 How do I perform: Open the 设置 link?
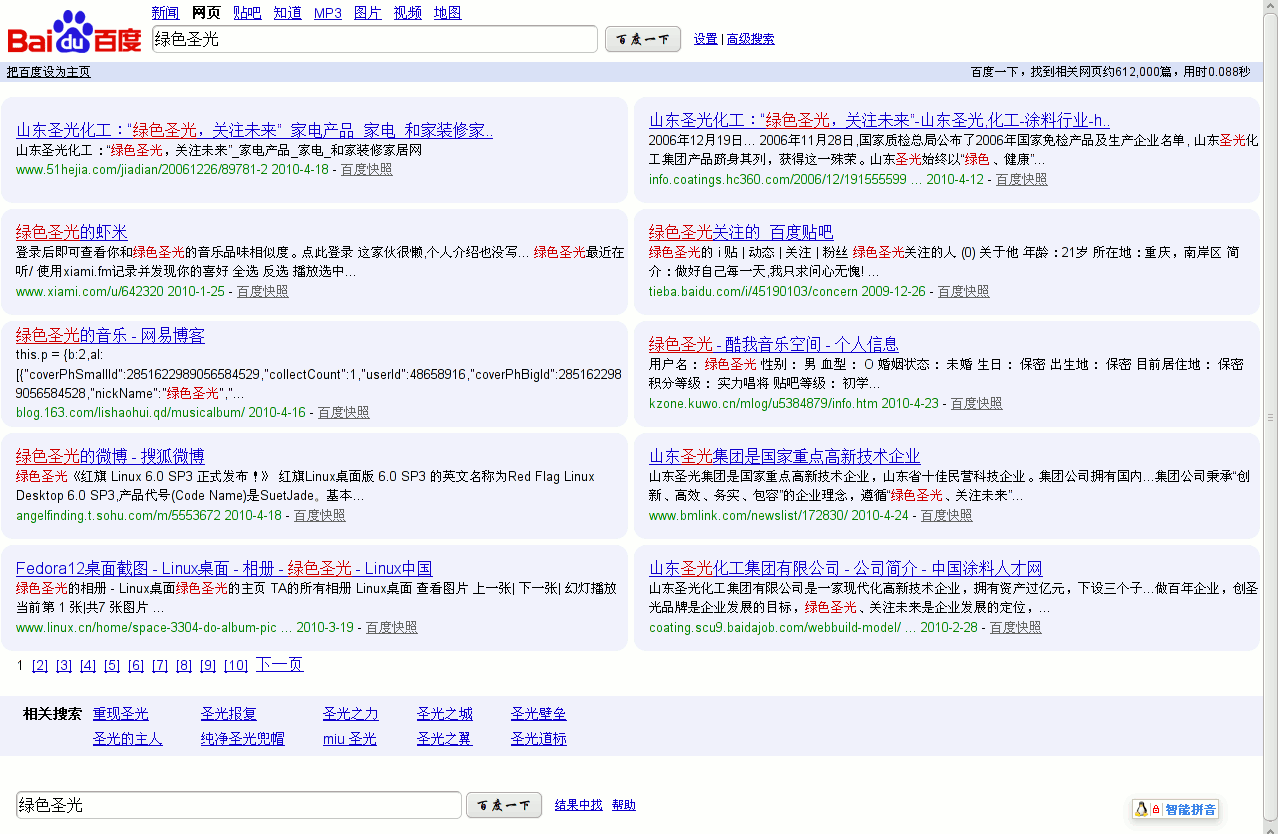pos(705,39)
